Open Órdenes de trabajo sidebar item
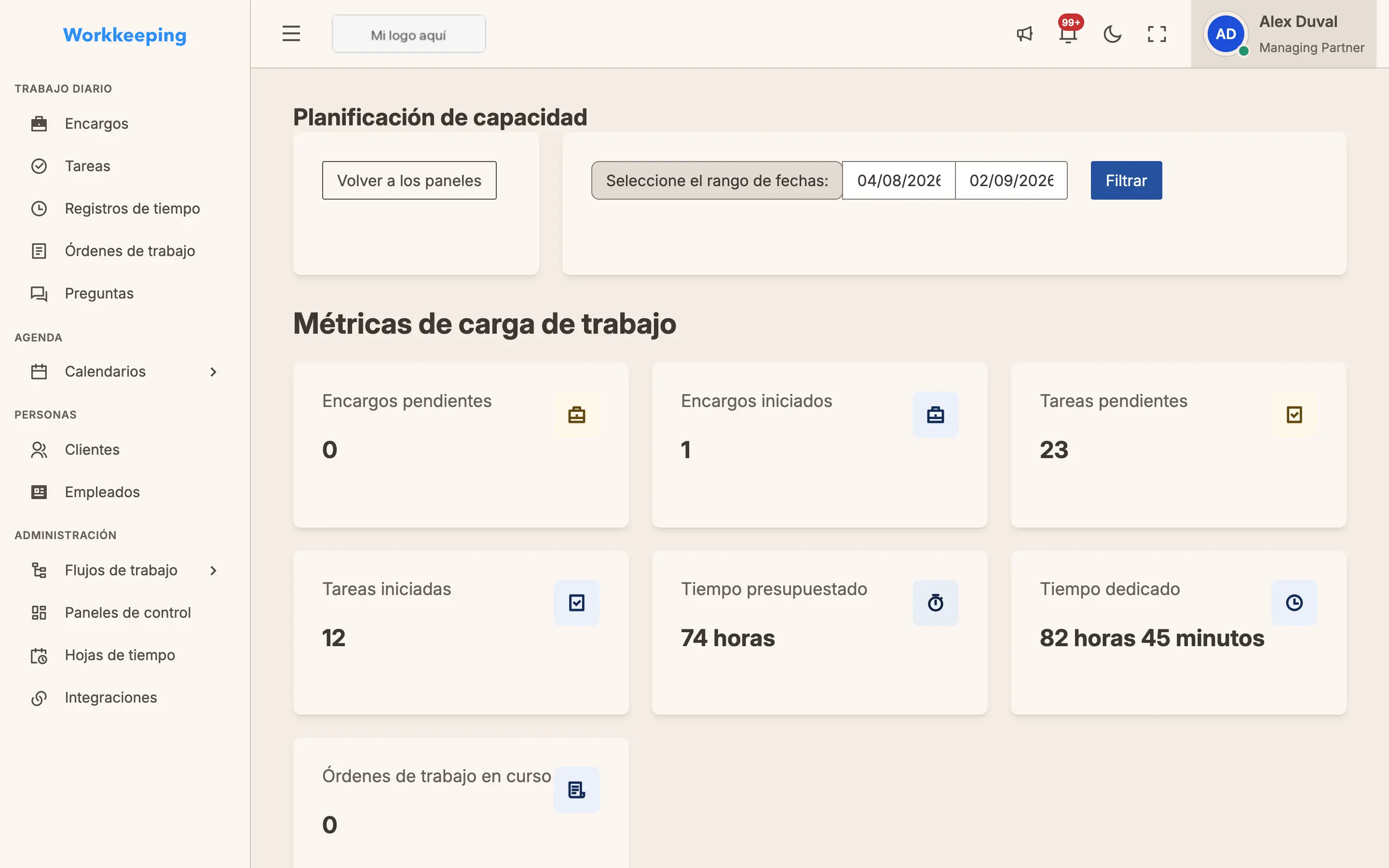 coord(124,251)
